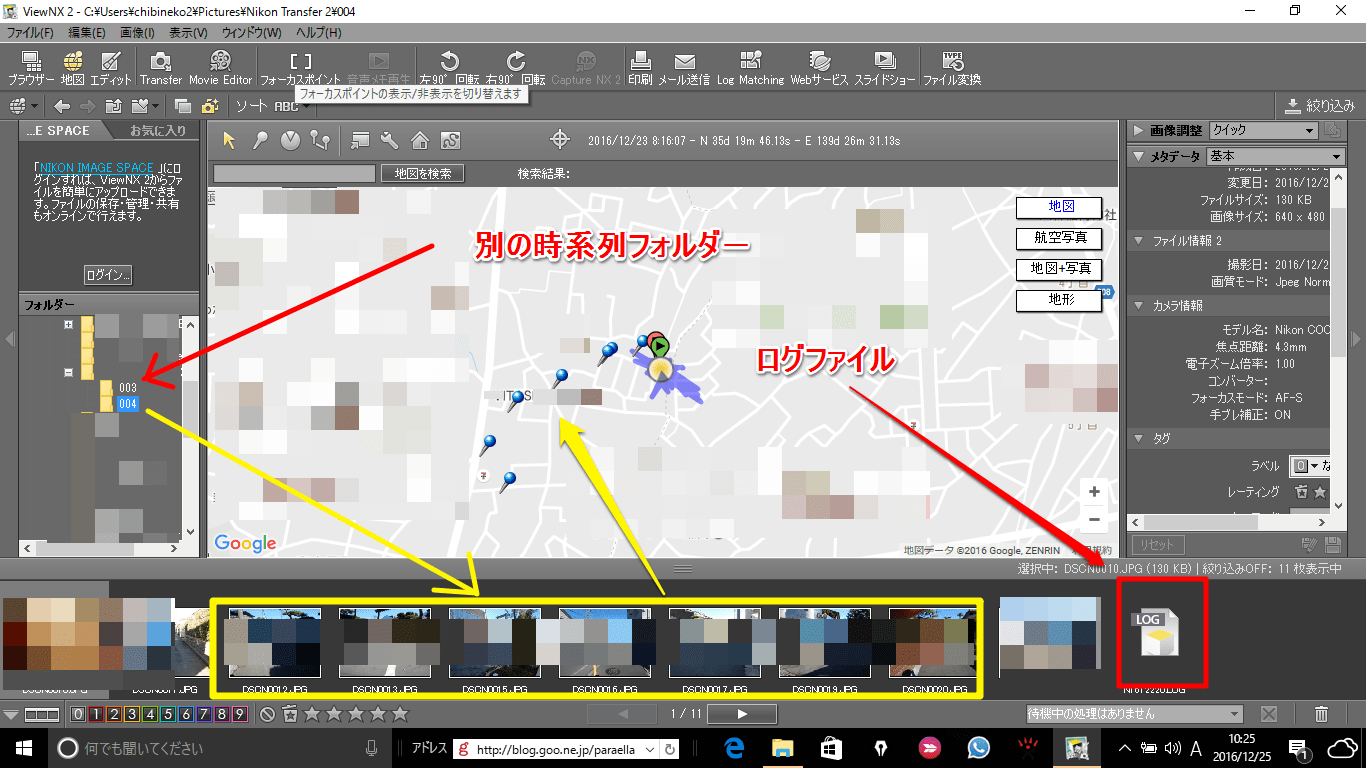Viewport: 1366px width, 768px height.
Task: Open the メタデータ 基本 dropdown
Action: (x=1275, y=157)
